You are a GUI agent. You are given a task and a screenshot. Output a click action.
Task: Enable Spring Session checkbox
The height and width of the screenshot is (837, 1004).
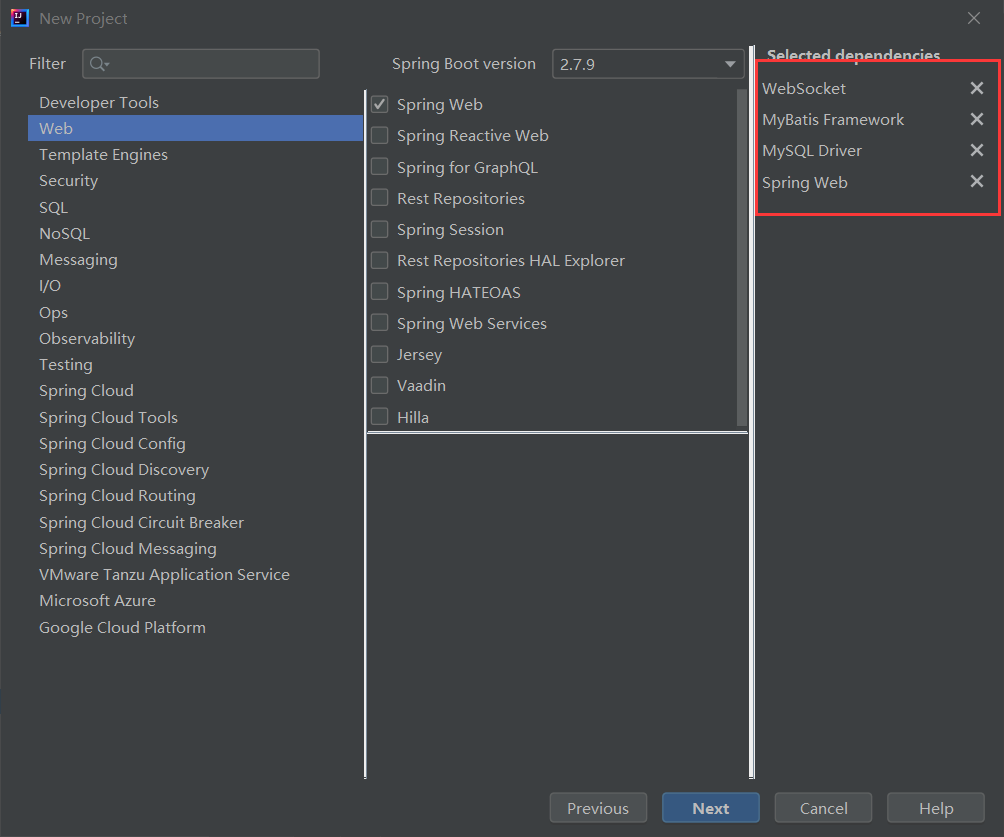(x=380, y=229)
